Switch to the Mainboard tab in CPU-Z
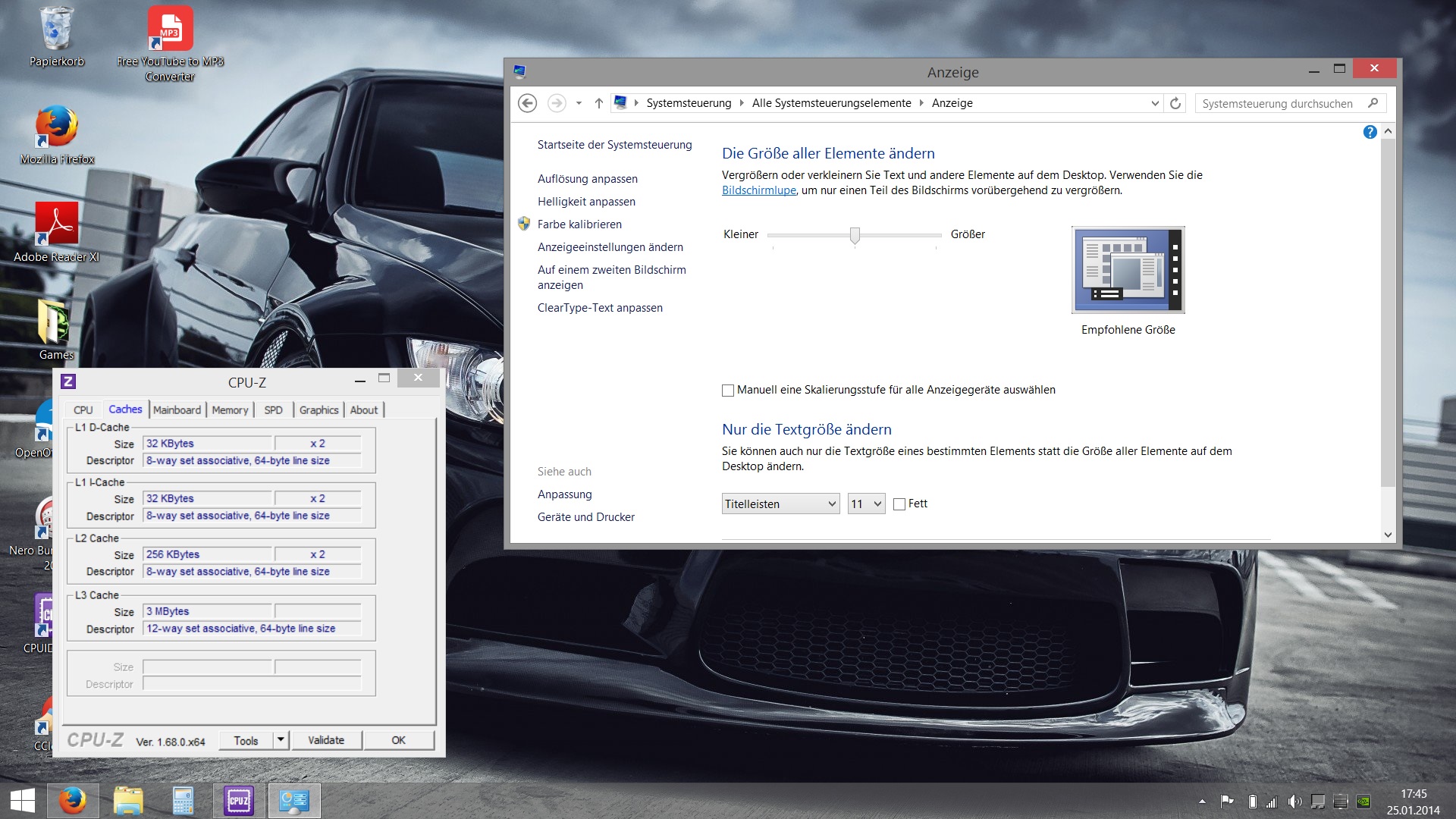 click(x=177, y=410)
